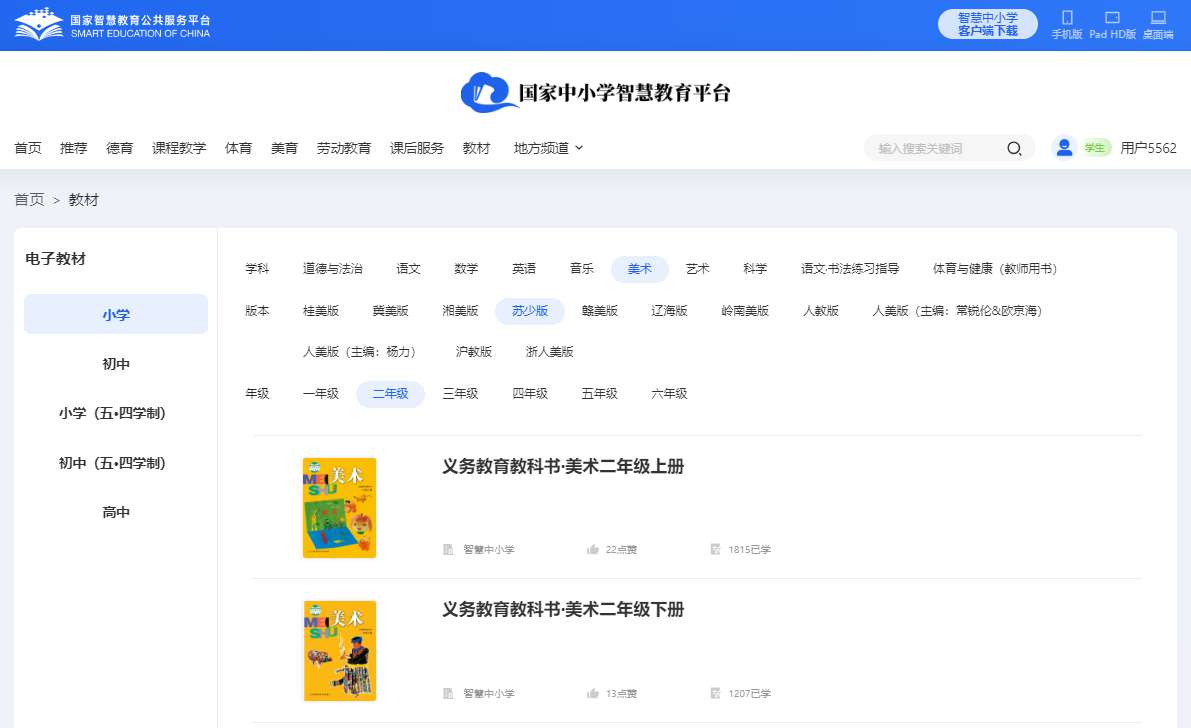Open the 推荐 navigation item
1191x728 pixels.
74,148
